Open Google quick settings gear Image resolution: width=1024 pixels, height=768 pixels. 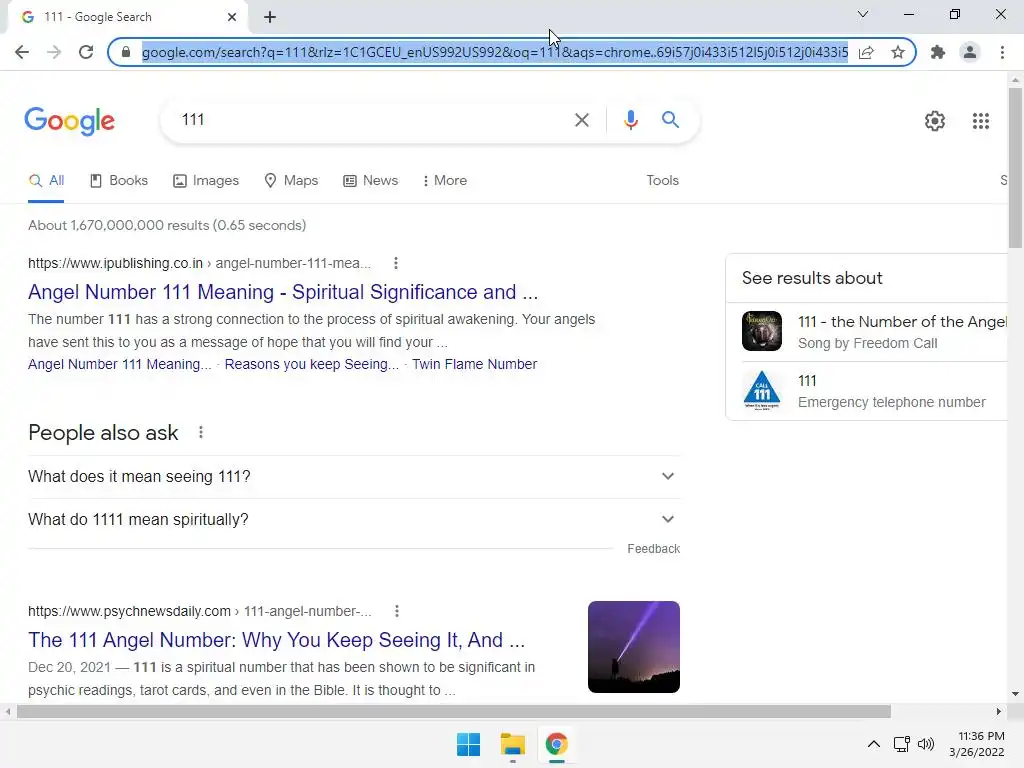click(935, 121)
